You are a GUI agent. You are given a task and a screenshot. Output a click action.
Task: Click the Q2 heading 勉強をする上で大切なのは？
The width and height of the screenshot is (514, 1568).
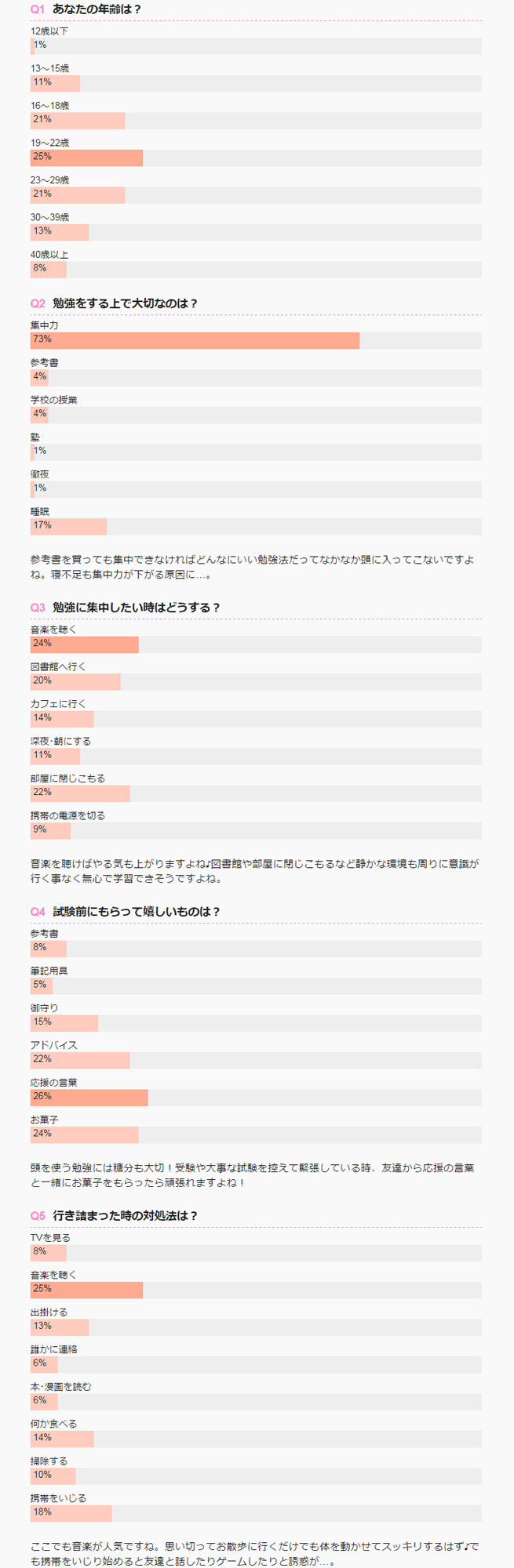125,303
